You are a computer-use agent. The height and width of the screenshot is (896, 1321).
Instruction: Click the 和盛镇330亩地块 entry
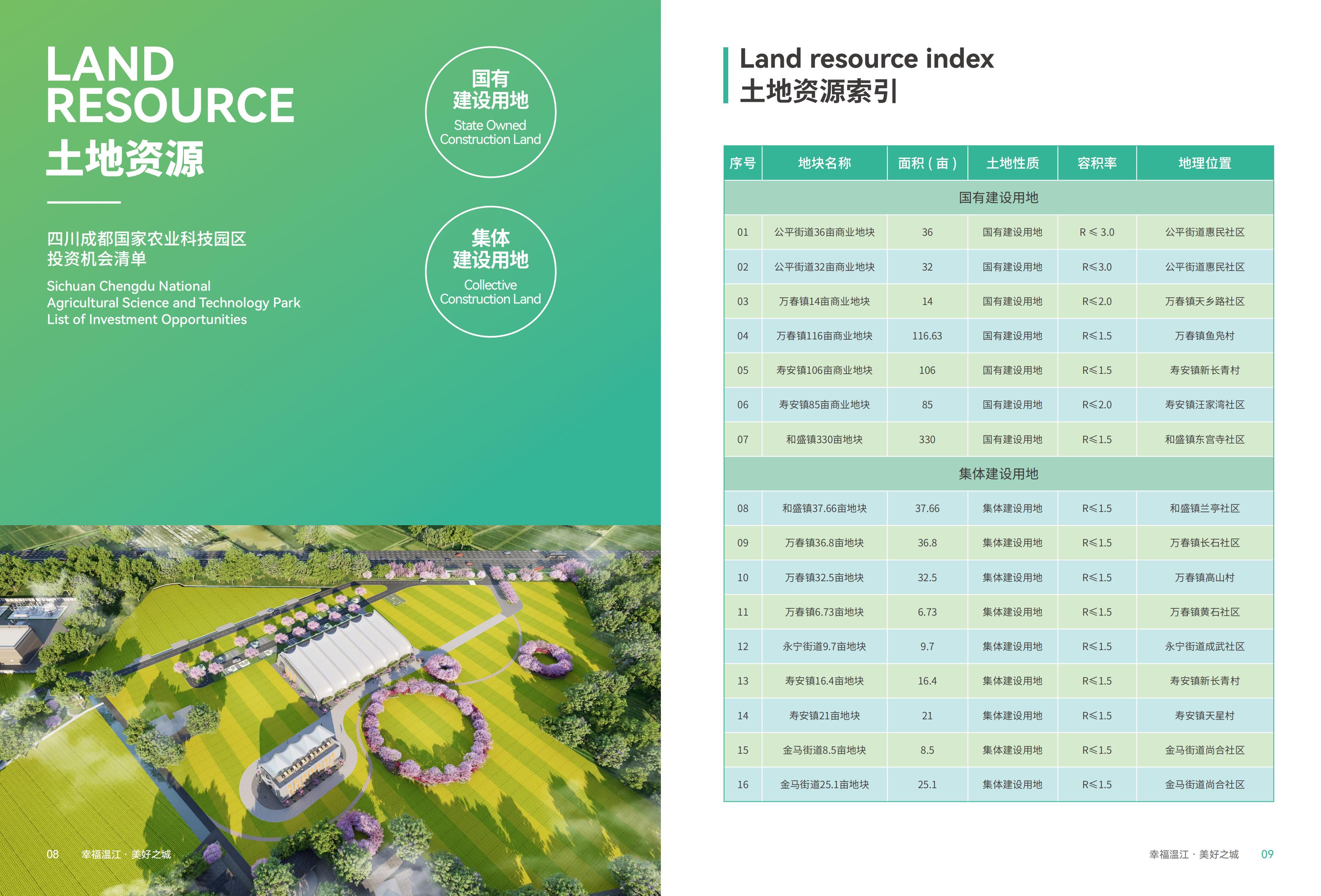pos(824,439)
